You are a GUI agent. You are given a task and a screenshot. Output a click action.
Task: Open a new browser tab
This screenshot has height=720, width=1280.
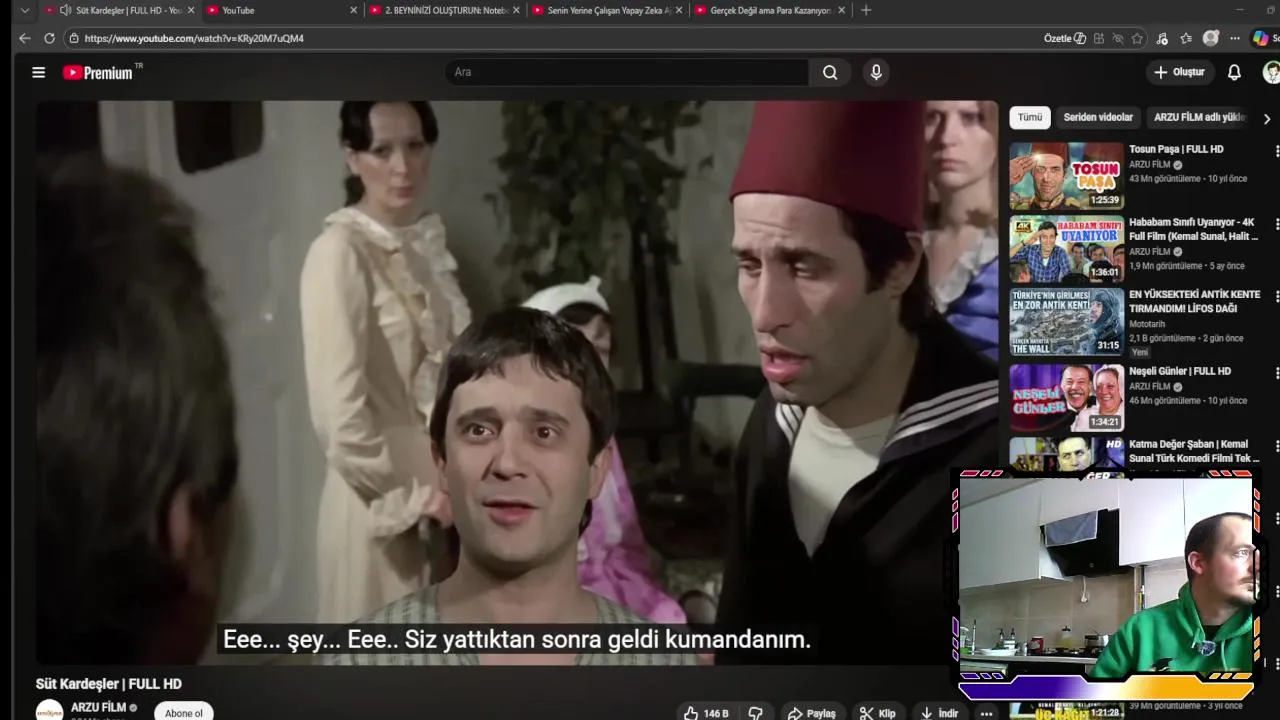pyautogui.click(x=866, y=10)
